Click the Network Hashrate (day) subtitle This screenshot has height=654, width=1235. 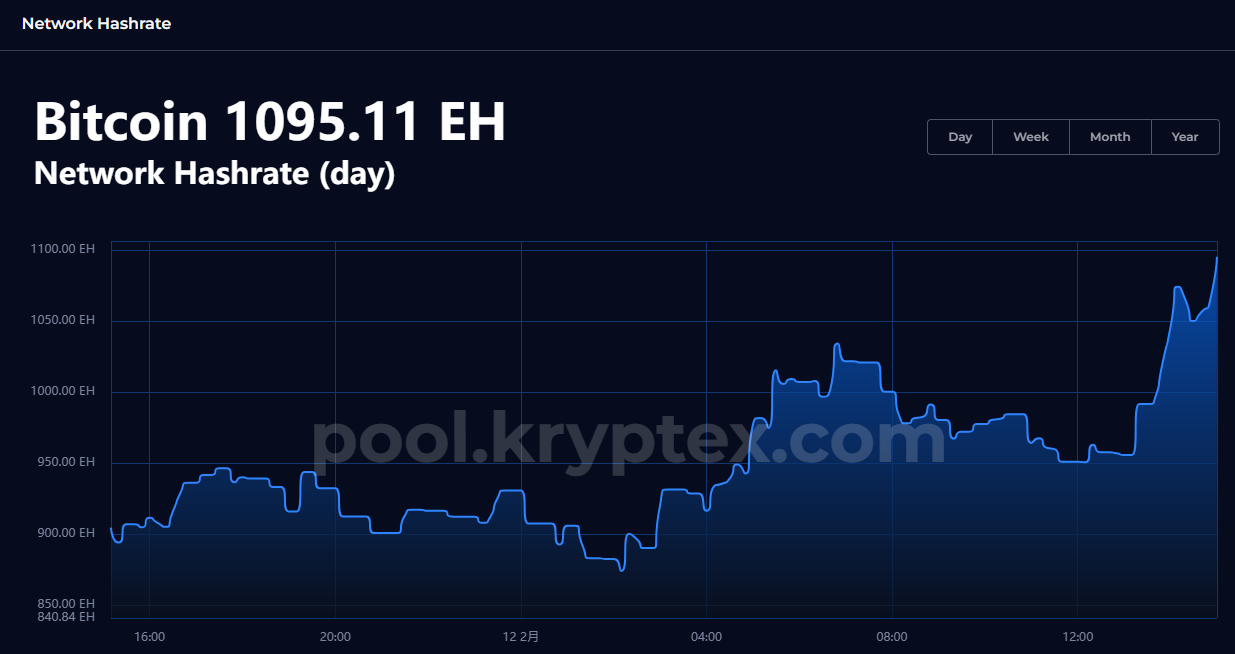(x=214, y=173)
